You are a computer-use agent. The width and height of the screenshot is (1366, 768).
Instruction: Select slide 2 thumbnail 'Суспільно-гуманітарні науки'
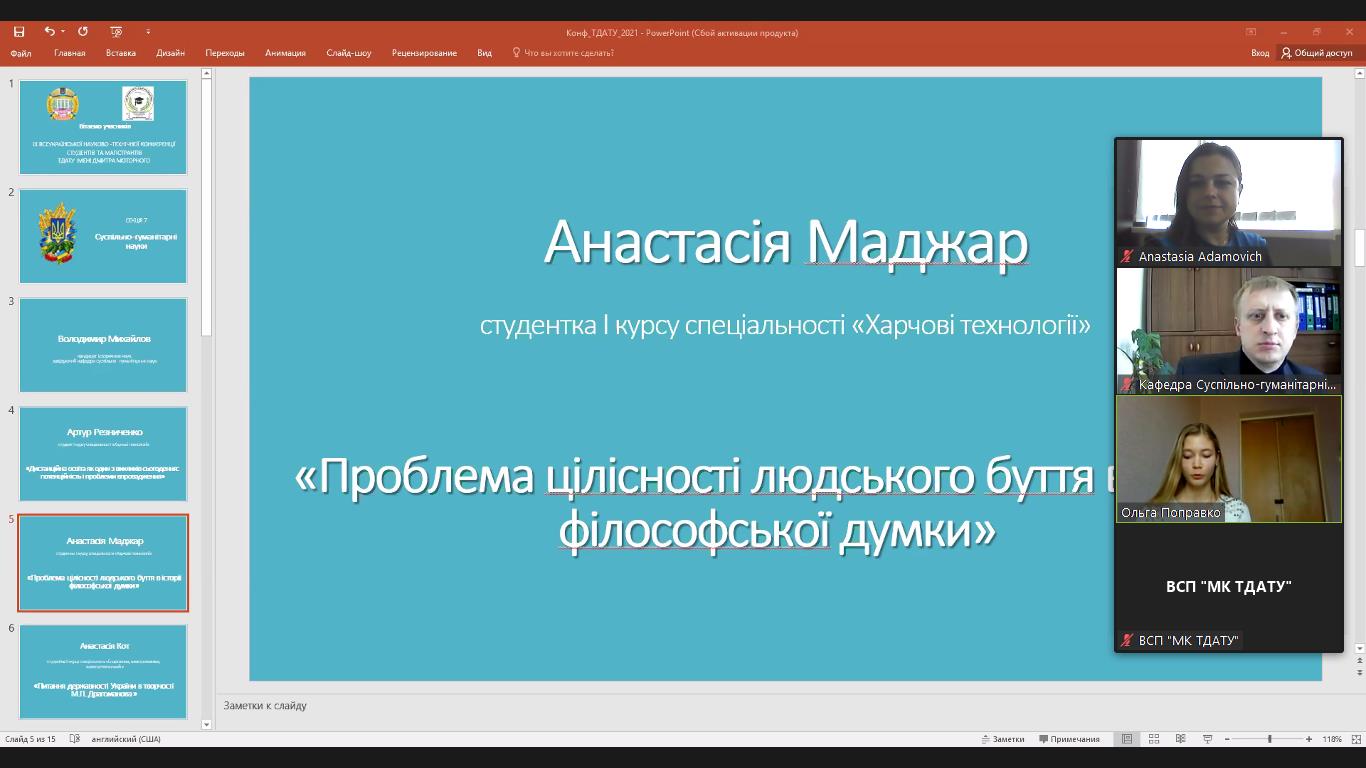[103, 236]
